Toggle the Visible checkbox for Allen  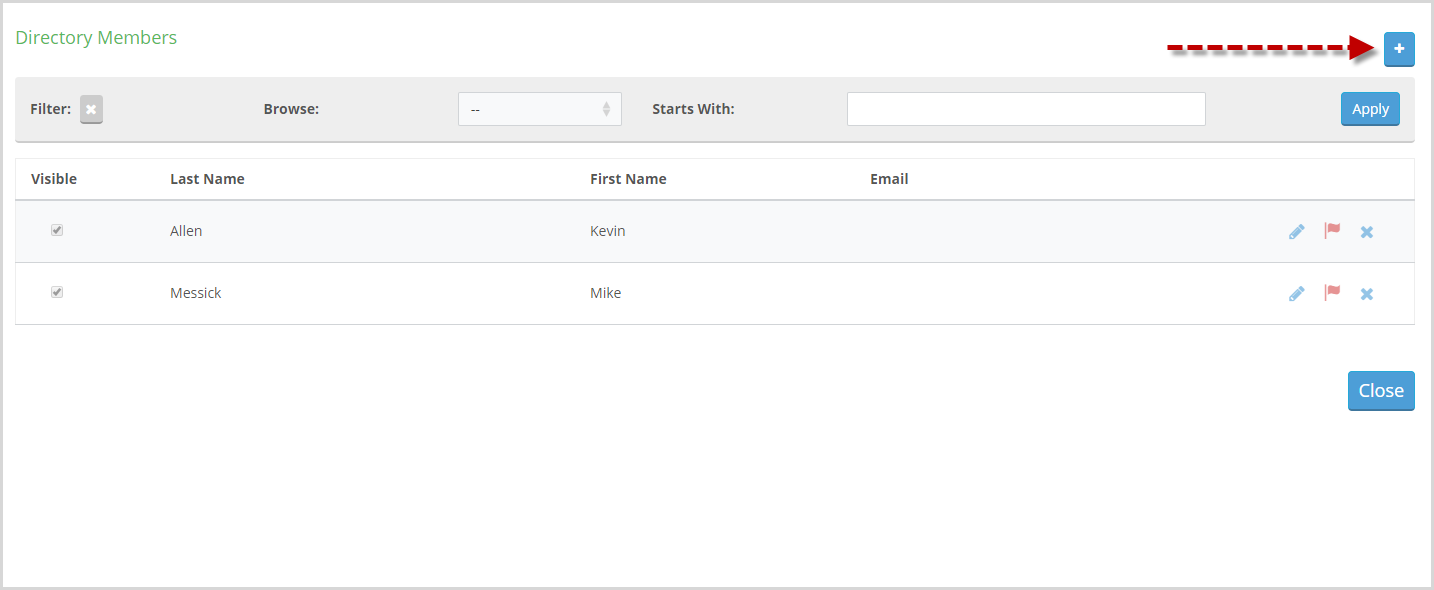coord(57,230)
